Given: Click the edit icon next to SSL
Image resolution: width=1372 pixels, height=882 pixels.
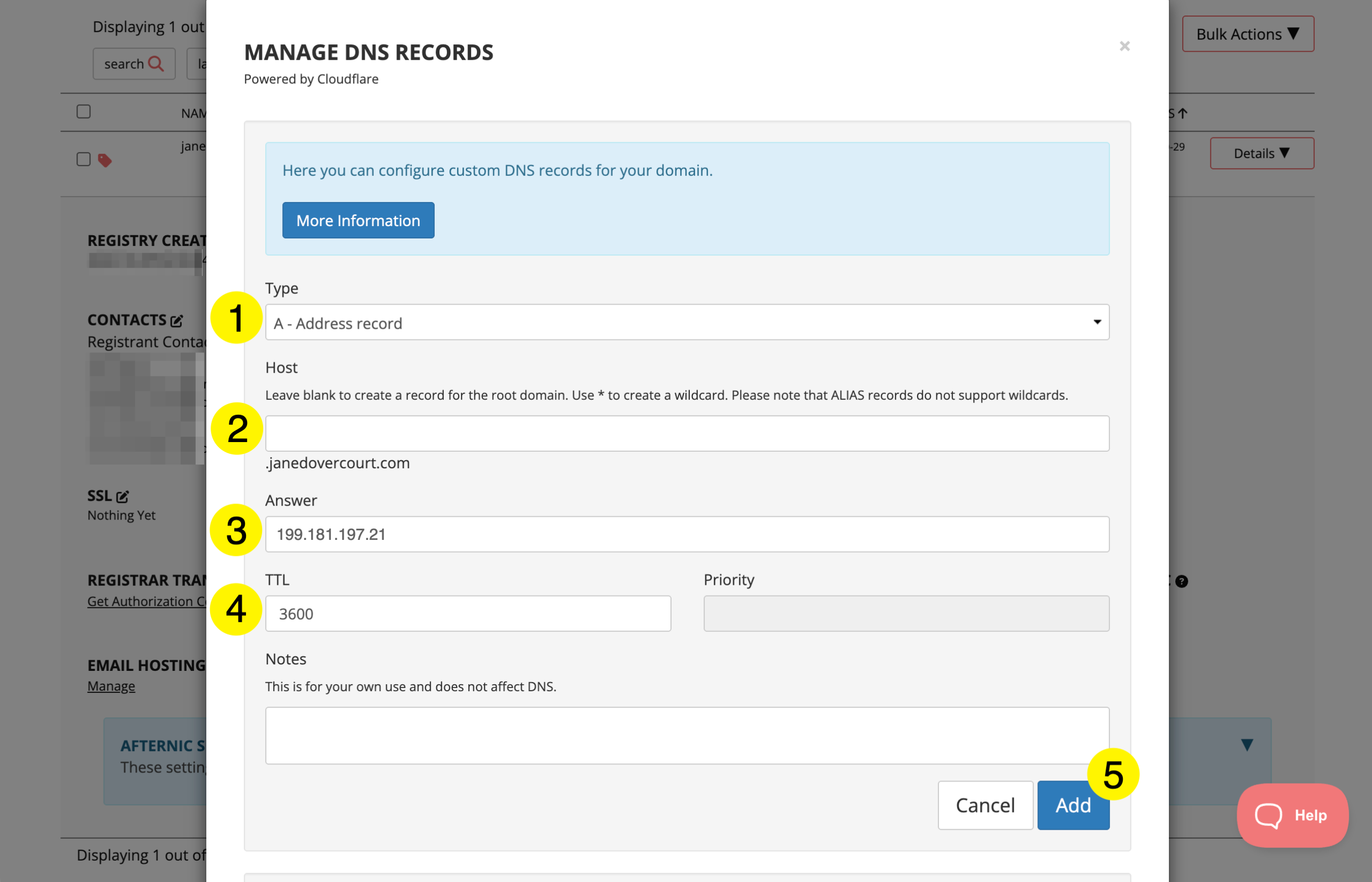Looking at the screenshot, I should tap(122, 497).
